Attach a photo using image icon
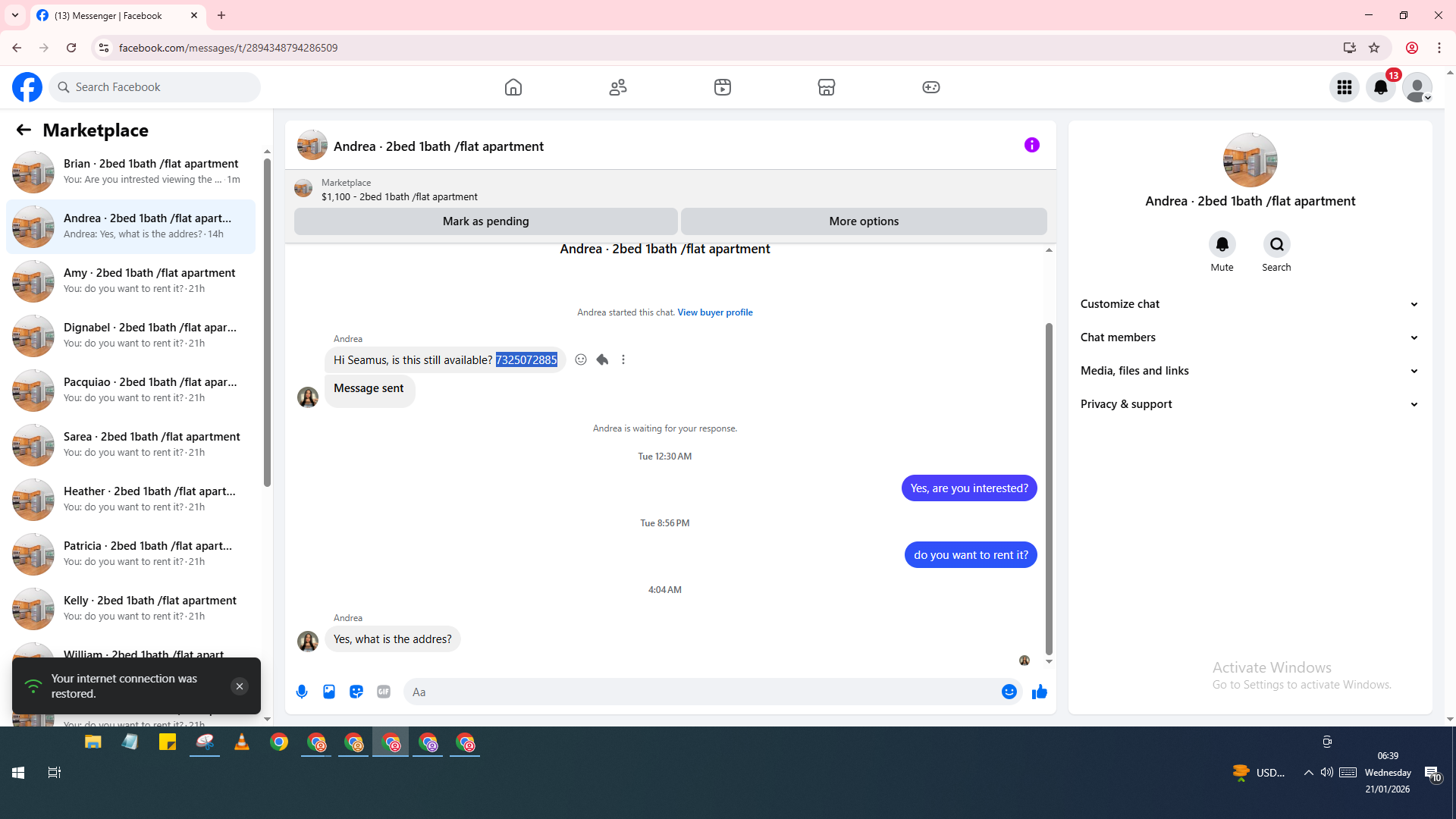 point(329,692)
